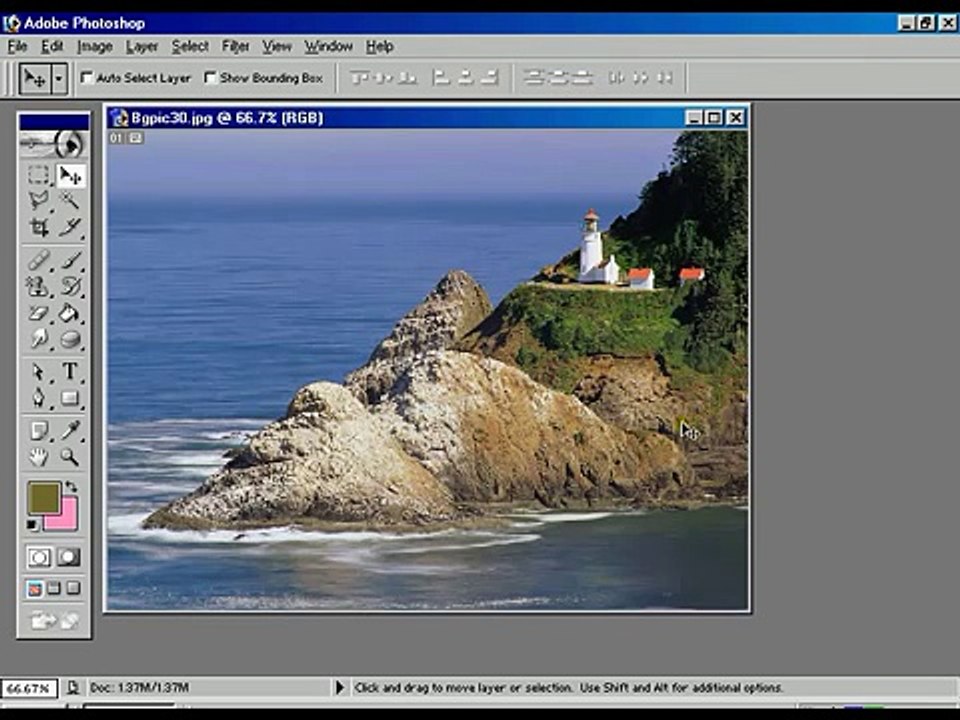Click the Align Left Edges button
Viewport: 960px width, 720px height.
click(x=440, y=78)
